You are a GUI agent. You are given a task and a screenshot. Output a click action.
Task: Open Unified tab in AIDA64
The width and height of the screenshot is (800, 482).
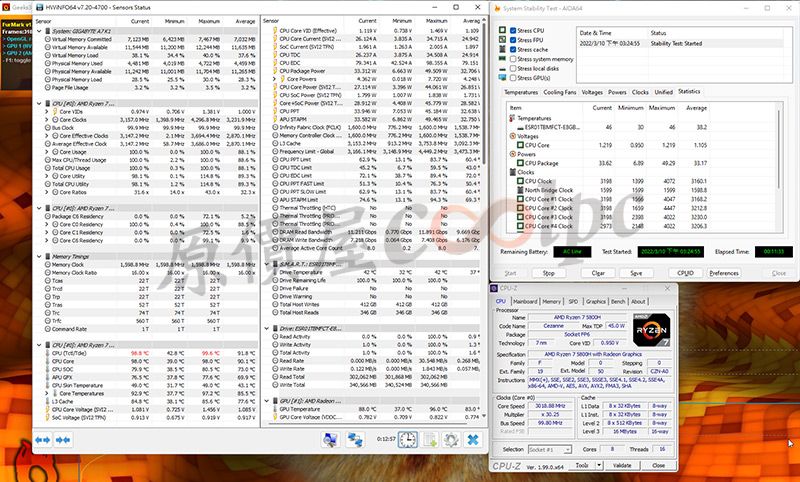663,92
